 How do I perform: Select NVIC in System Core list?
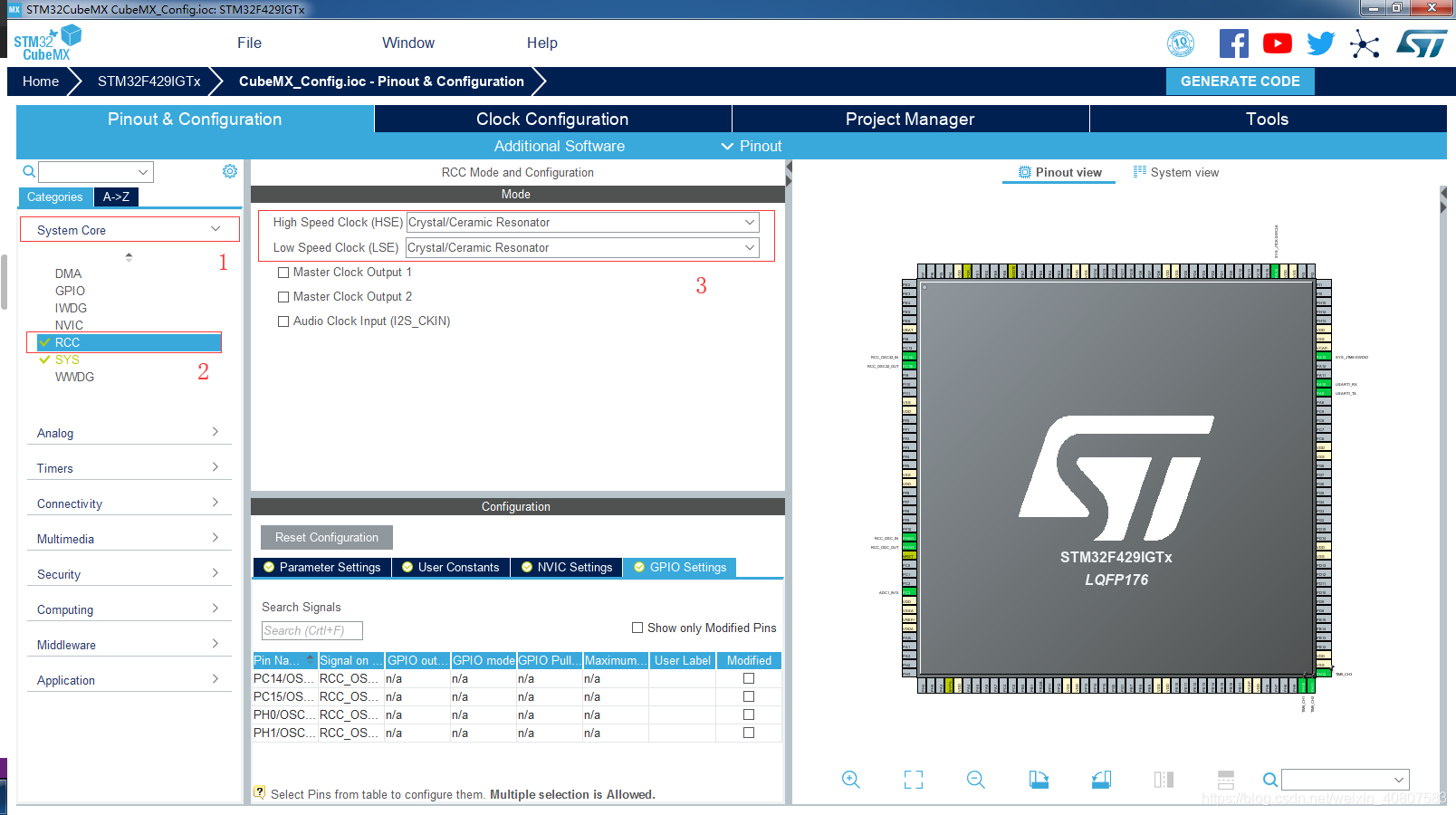click(x=69, y=325)
